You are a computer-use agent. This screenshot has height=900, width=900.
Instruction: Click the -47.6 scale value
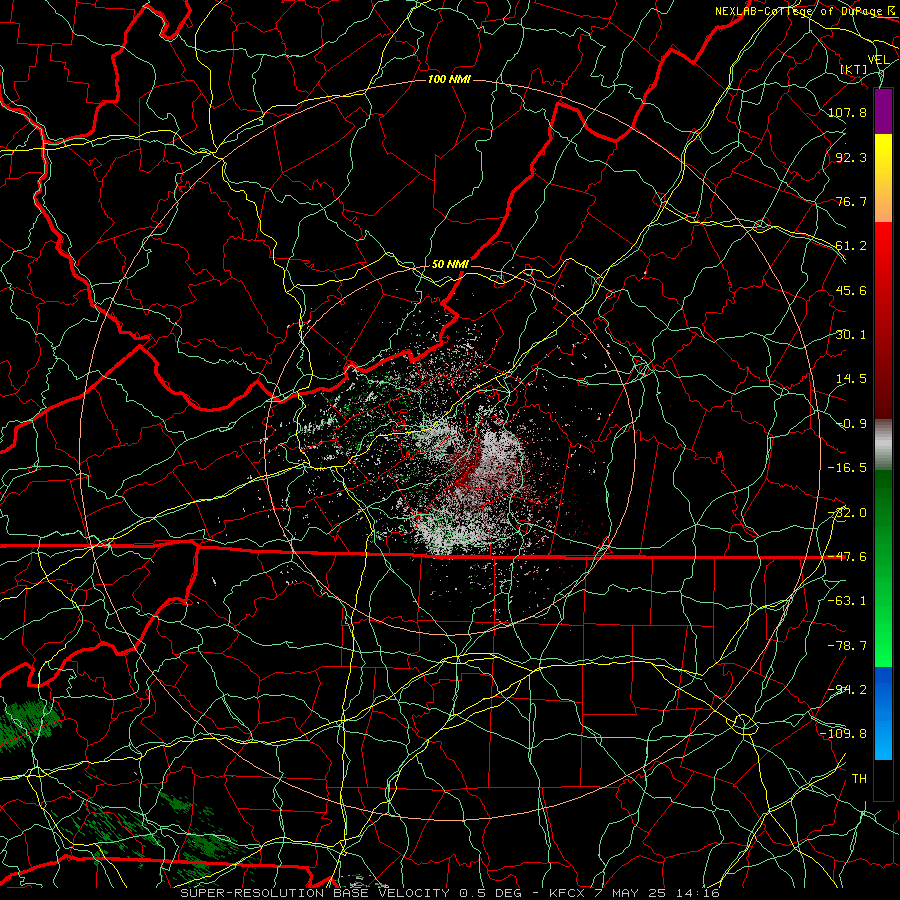click(x=847, y=557)
